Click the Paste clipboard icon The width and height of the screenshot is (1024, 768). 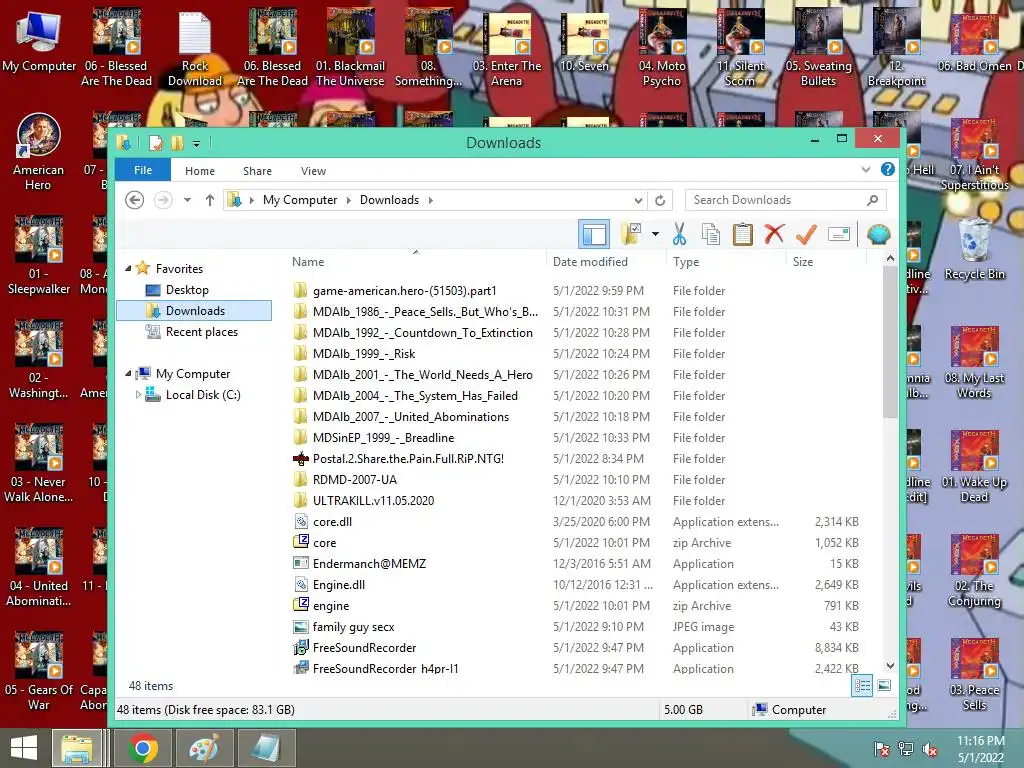pos(743,234)
